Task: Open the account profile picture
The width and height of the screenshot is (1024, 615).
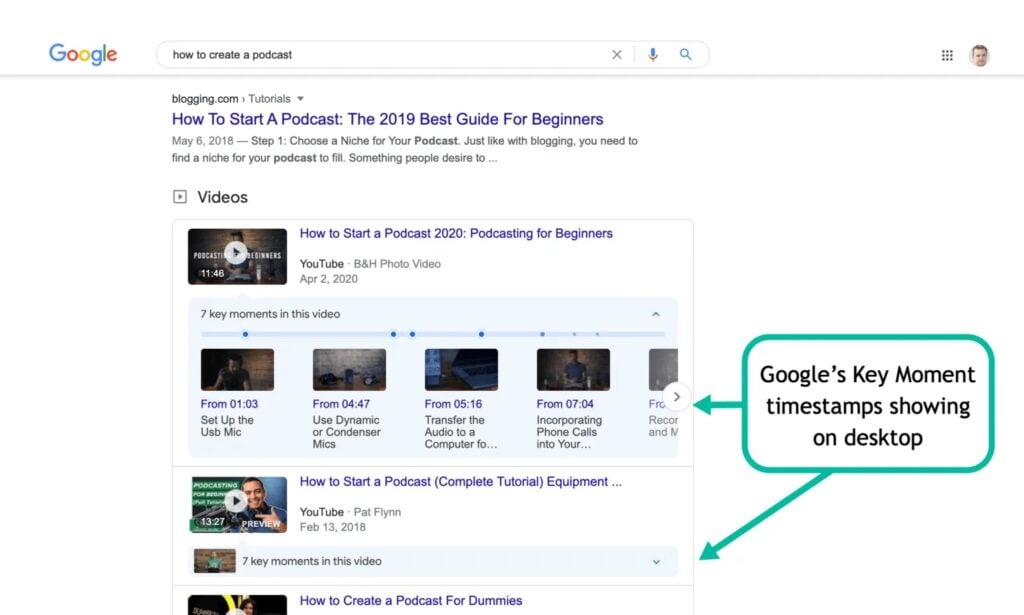Action: point(979,56)
